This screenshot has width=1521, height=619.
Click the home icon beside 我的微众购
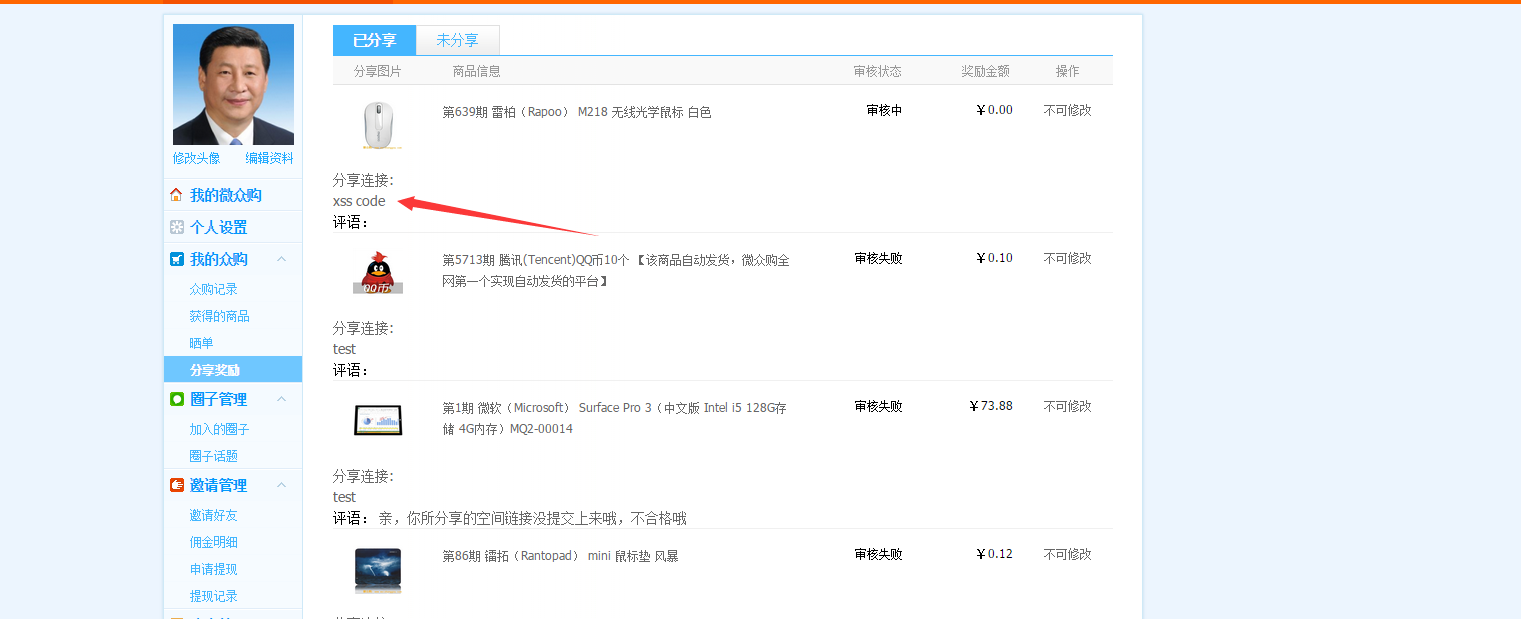pyautogui.click(x=177, y=195)
